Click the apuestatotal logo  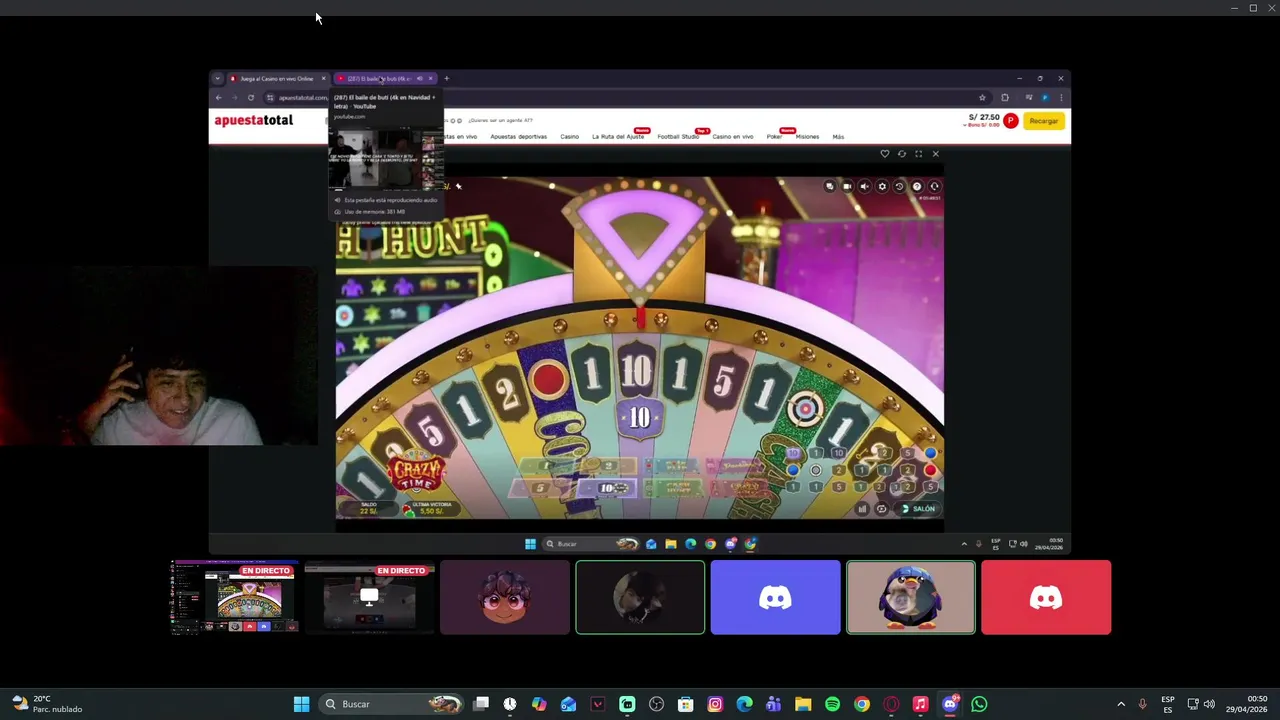coord(253,120)
